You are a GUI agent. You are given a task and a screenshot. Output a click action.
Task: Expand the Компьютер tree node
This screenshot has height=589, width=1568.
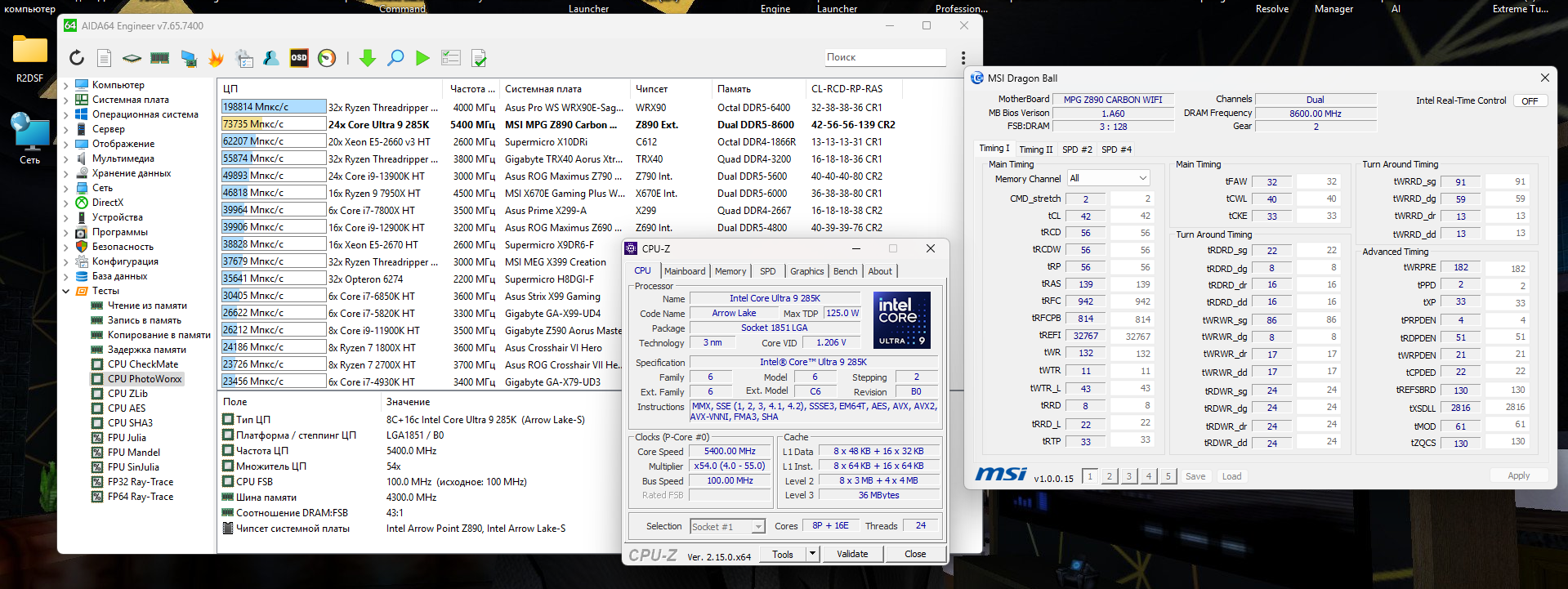tap(66, 85)
